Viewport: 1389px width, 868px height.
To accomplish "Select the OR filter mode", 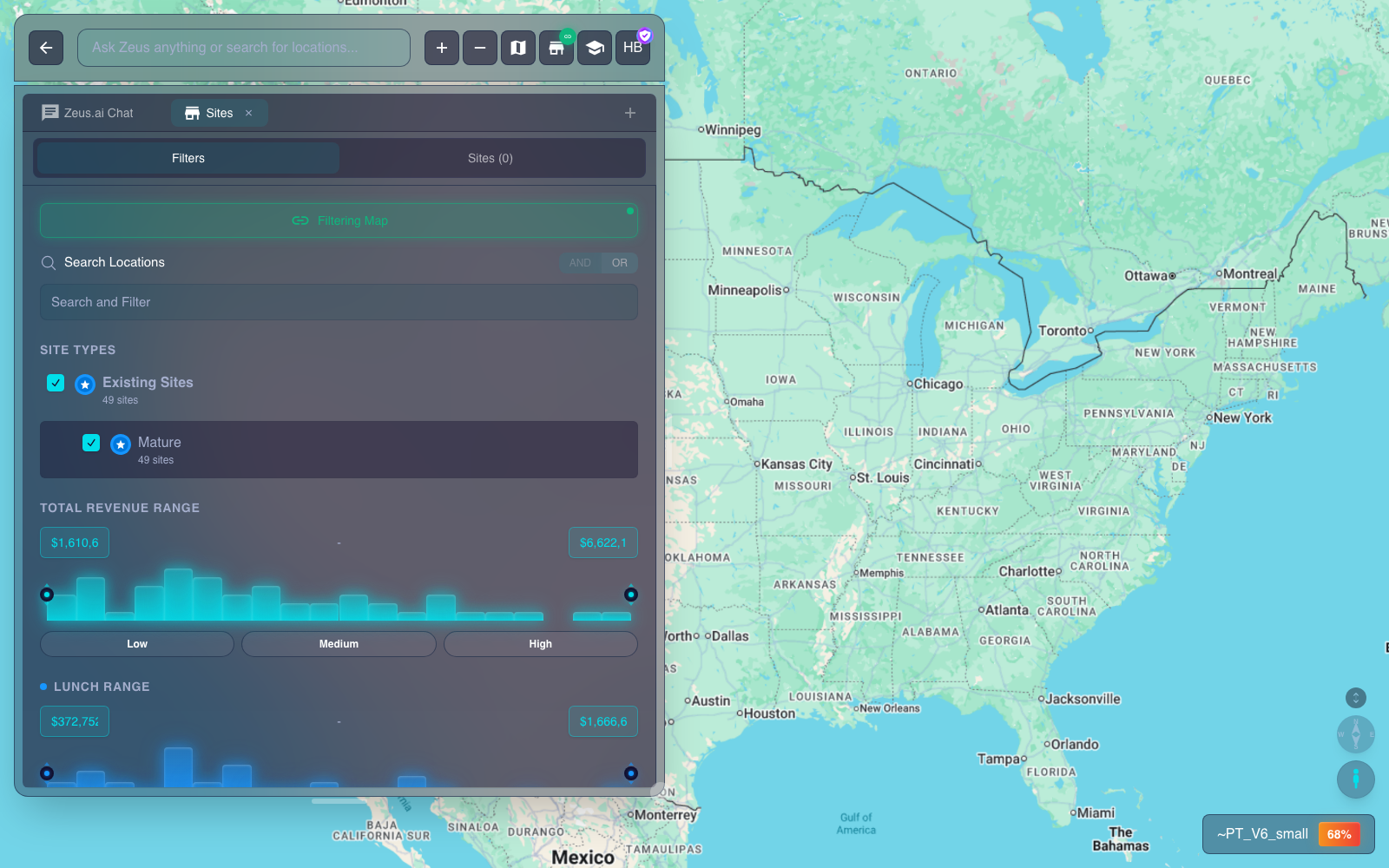I will point(620,263).
